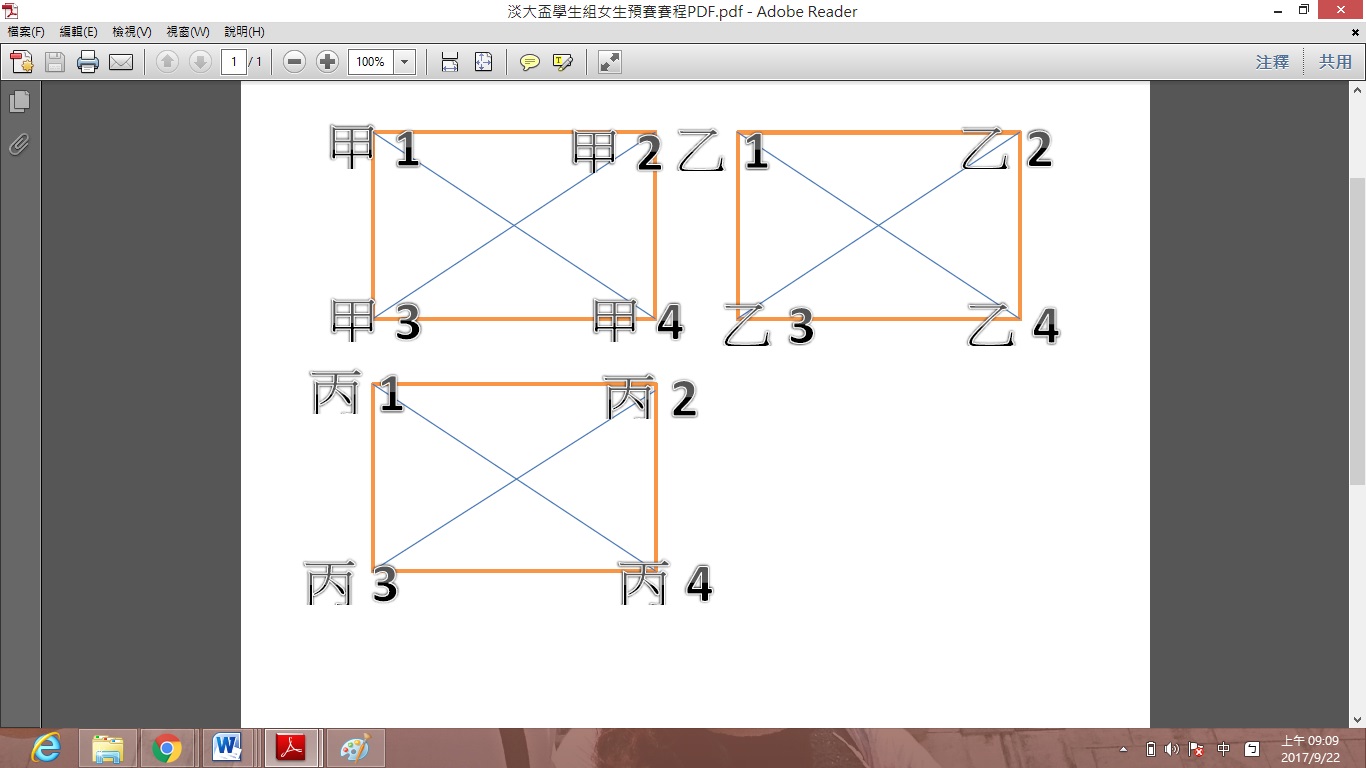Click the 甲 4 label in diagram

point(638,321)
